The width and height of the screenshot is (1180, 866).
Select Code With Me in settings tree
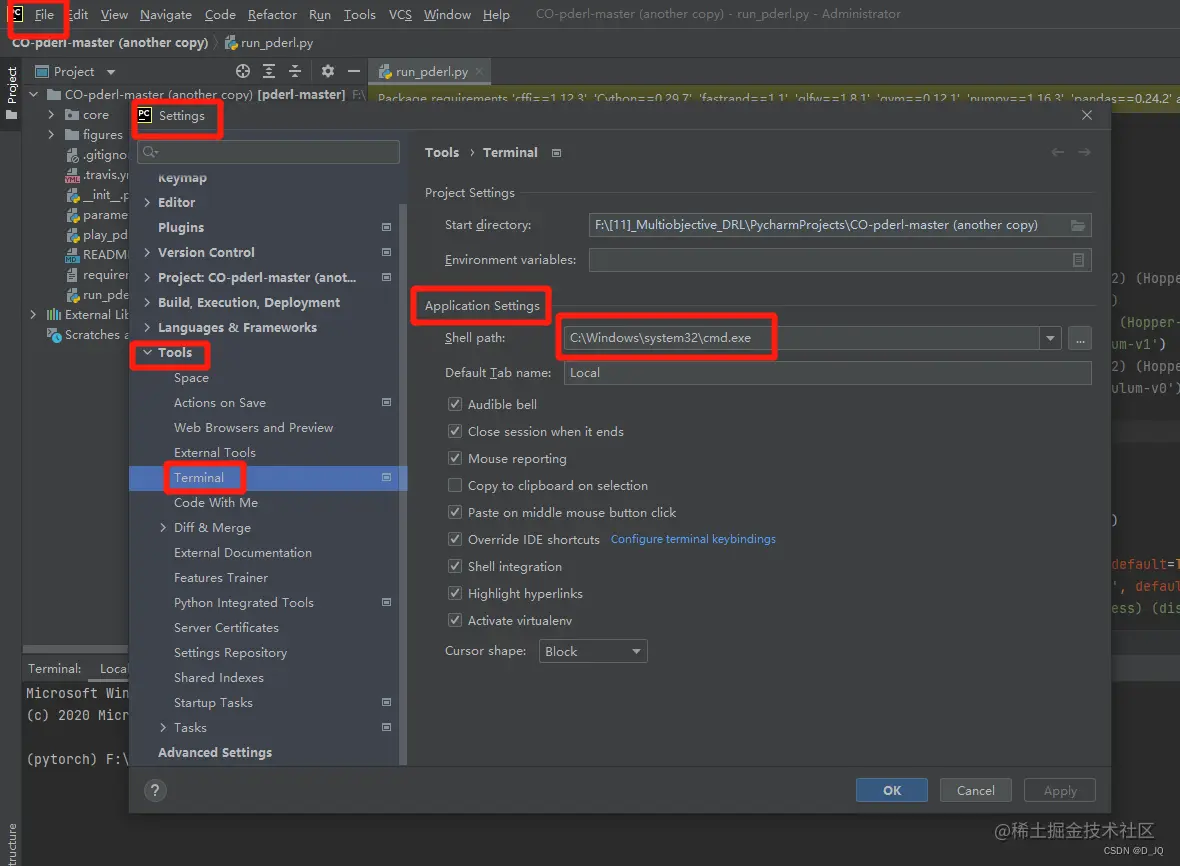[x=215, y=503]
